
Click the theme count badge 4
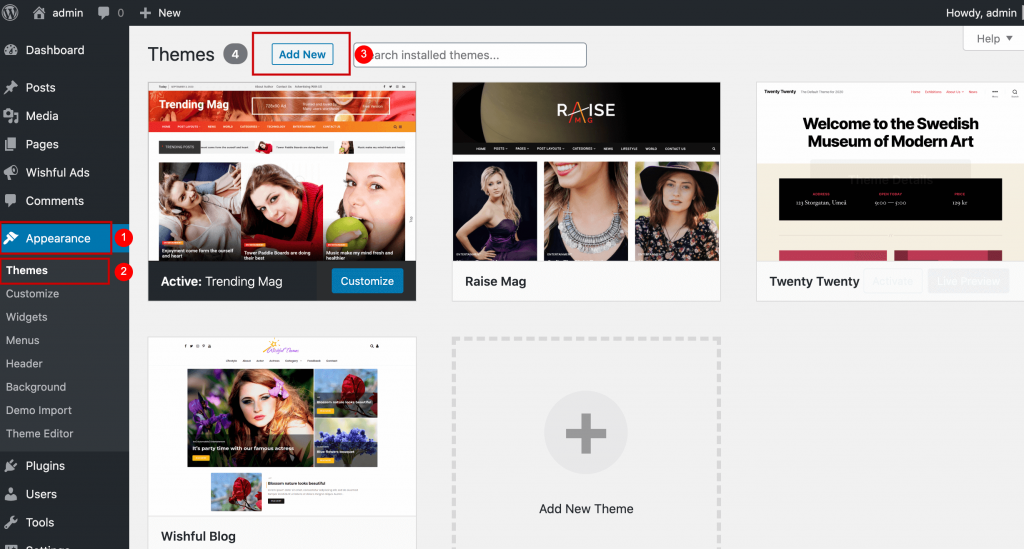click(x=235, y=54)
